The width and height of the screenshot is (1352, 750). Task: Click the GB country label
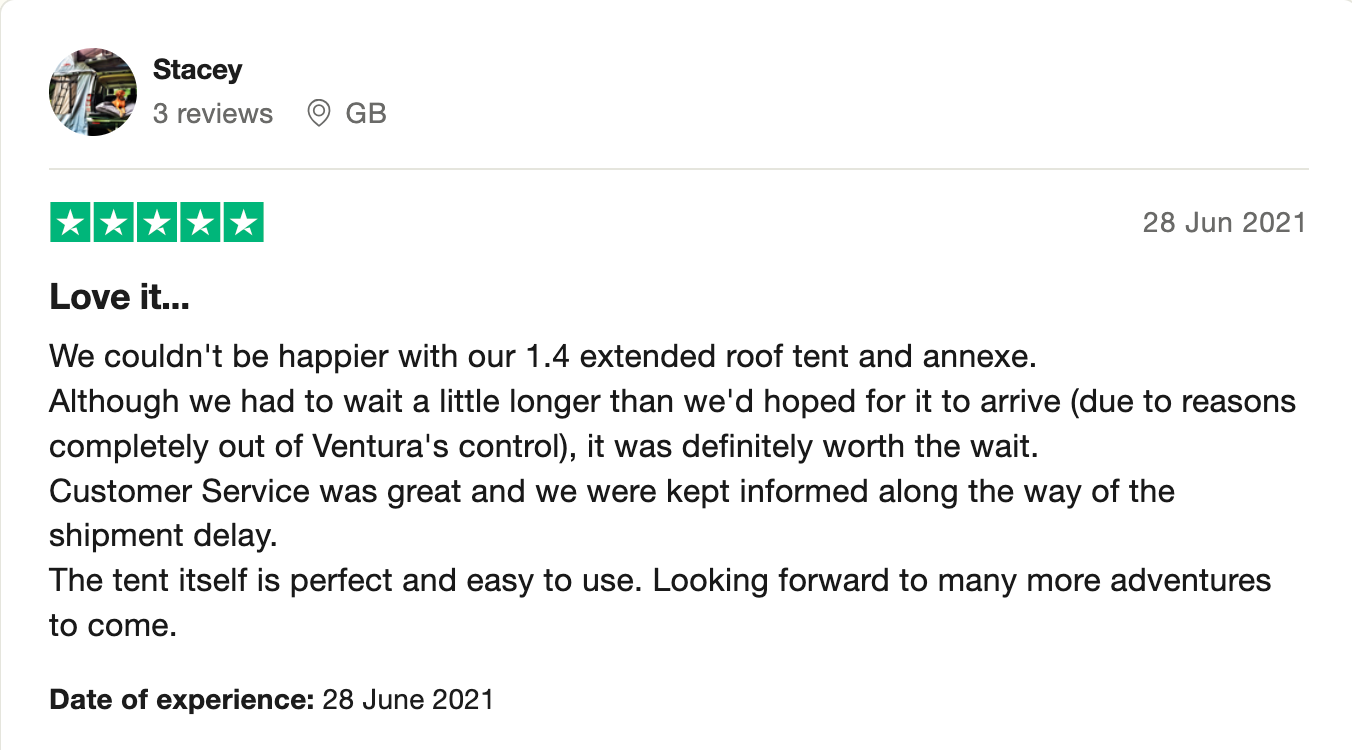pos(366,114)
